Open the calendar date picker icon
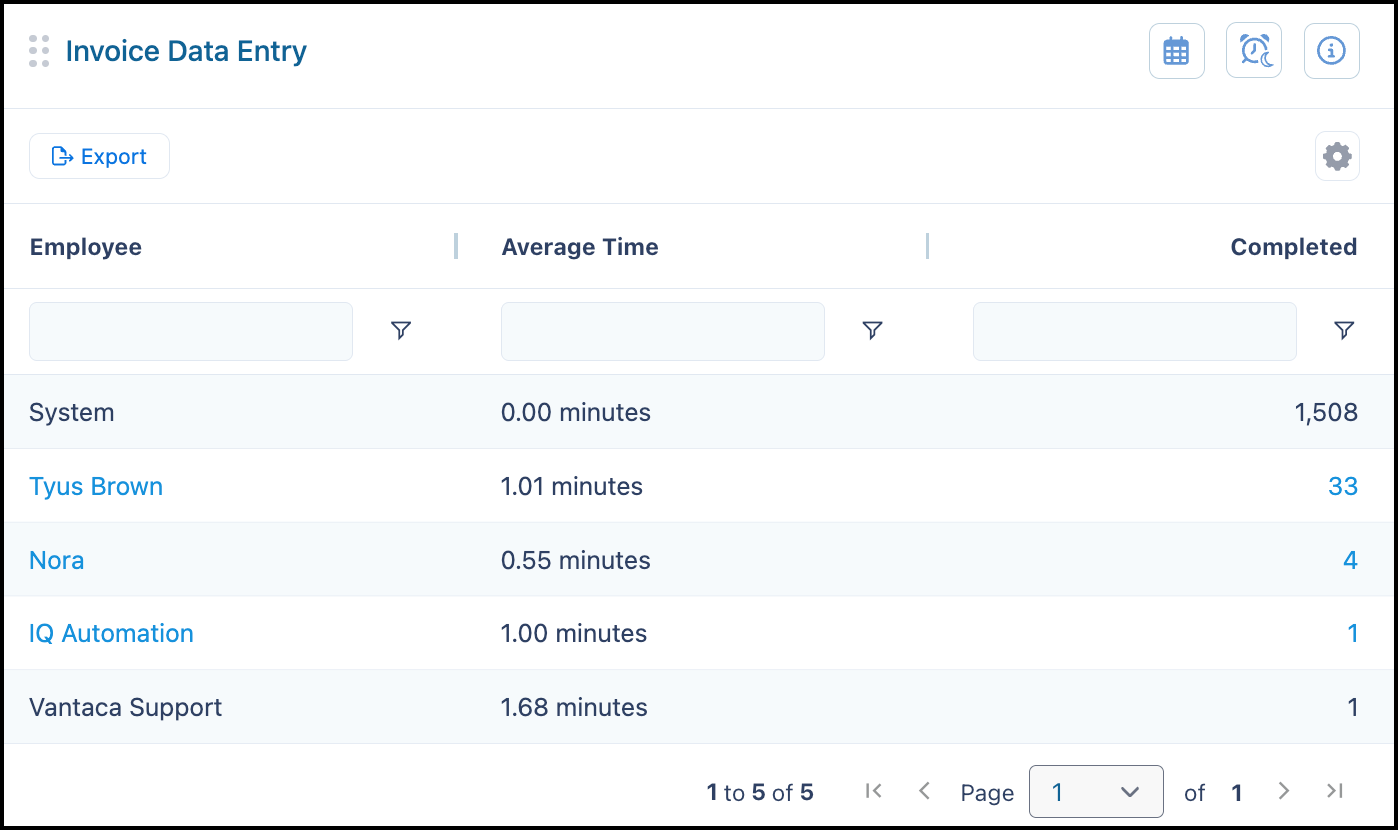 [x=1176, y=50]
